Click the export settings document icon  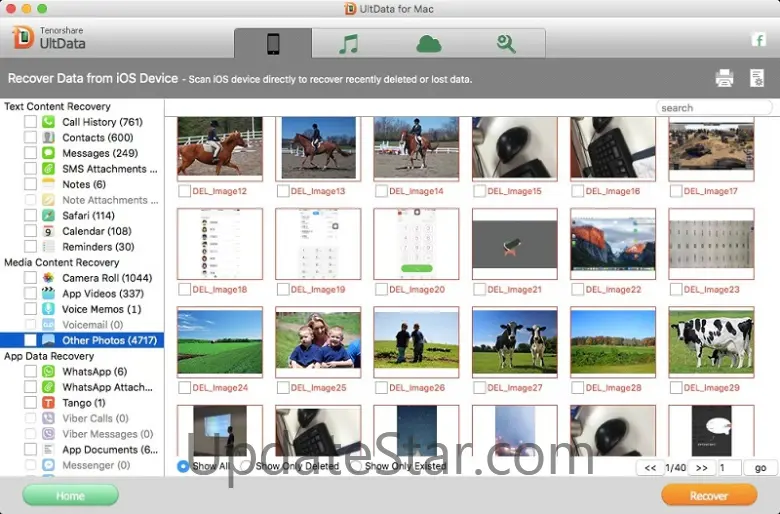click(757, 78)
